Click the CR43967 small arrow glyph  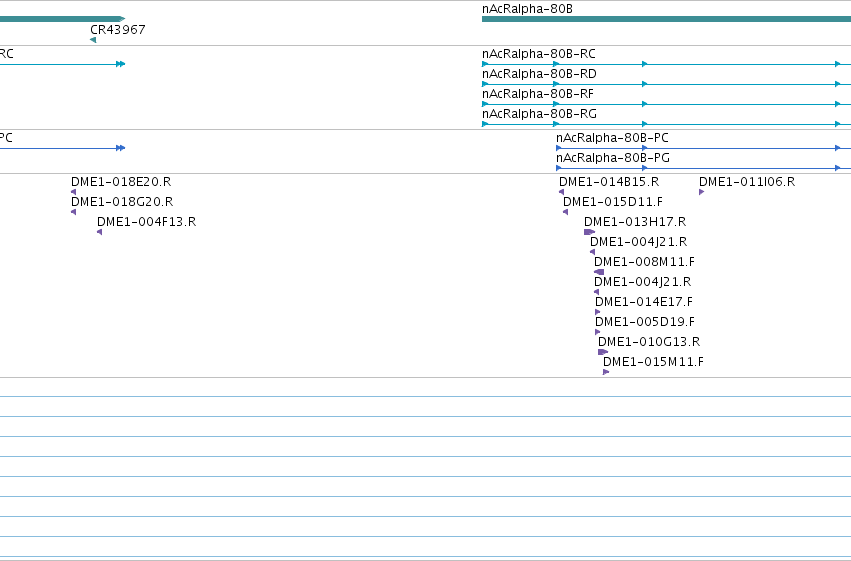(93, 40)
